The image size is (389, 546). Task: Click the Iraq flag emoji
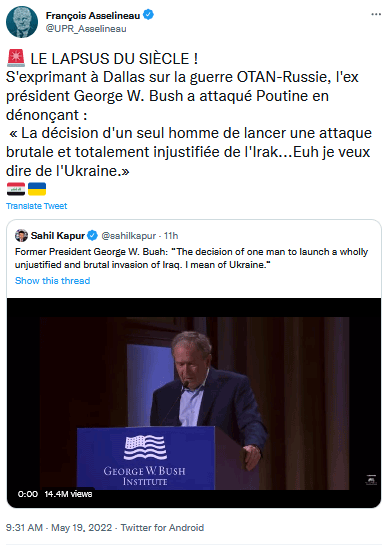point(16,189)
